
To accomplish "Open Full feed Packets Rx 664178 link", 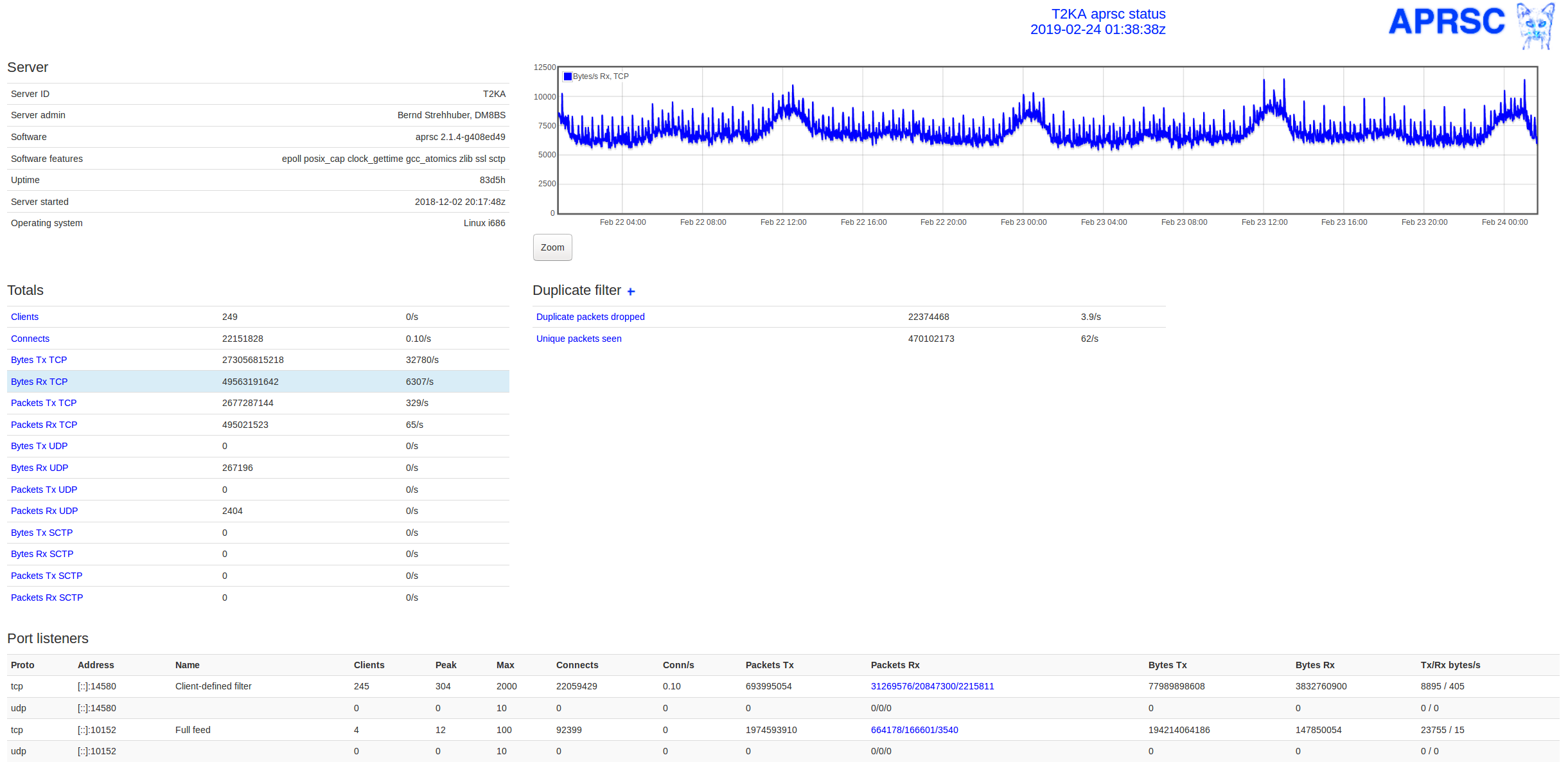I will click(914, 730).
